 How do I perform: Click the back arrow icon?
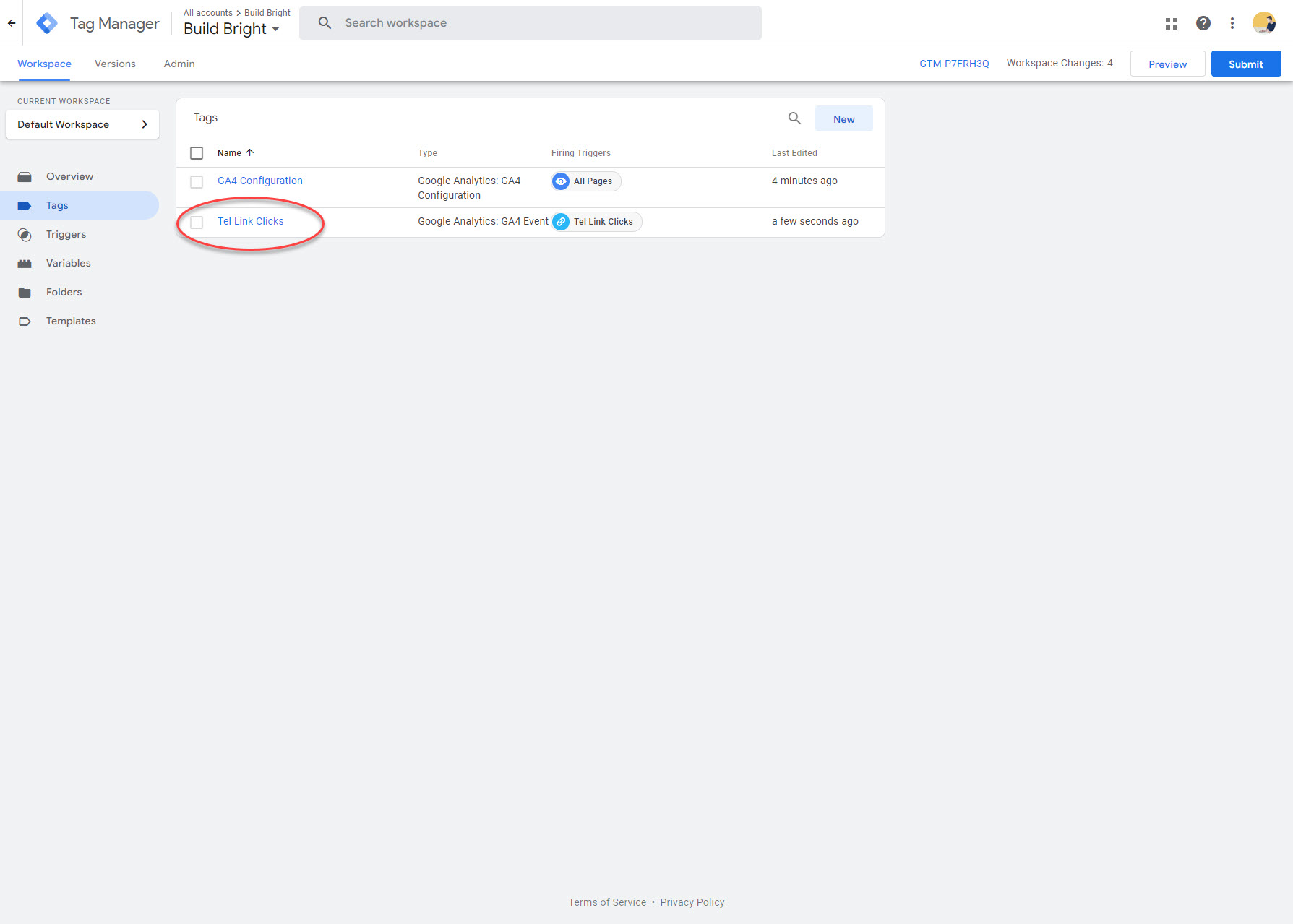(12, 23)
